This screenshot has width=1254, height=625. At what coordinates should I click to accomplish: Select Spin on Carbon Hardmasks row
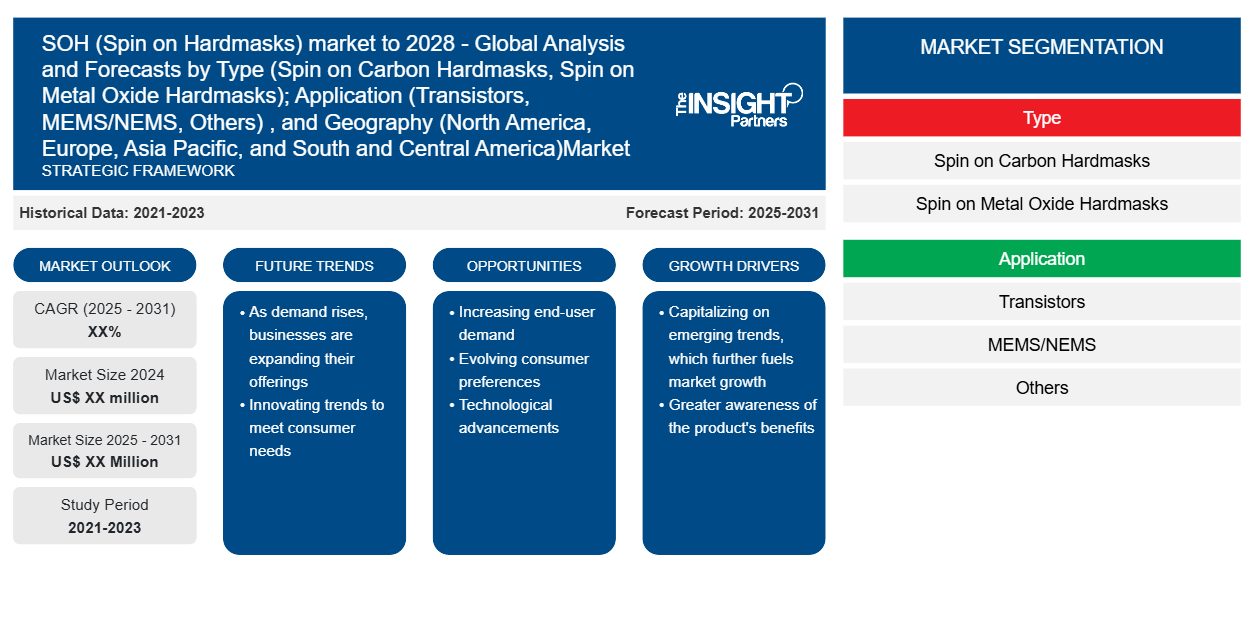pyautogui.click(x=1042, y=161)
